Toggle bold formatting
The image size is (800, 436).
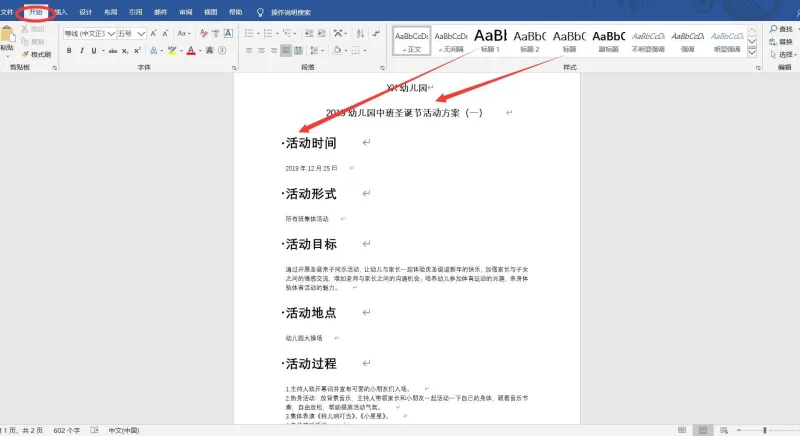pos(69,50)
